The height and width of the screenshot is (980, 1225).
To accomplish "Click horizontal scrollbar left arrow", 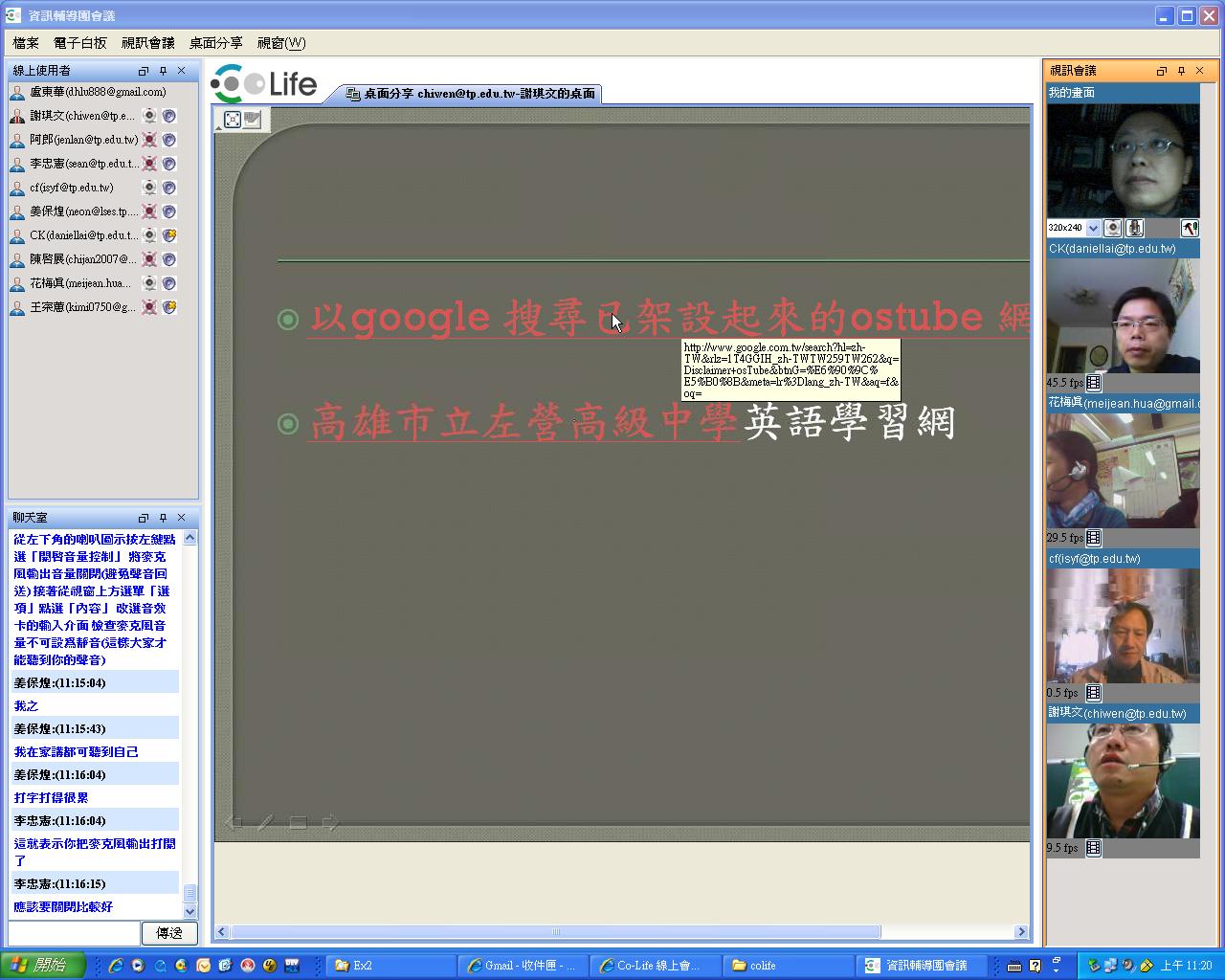I will coord(222,932).
